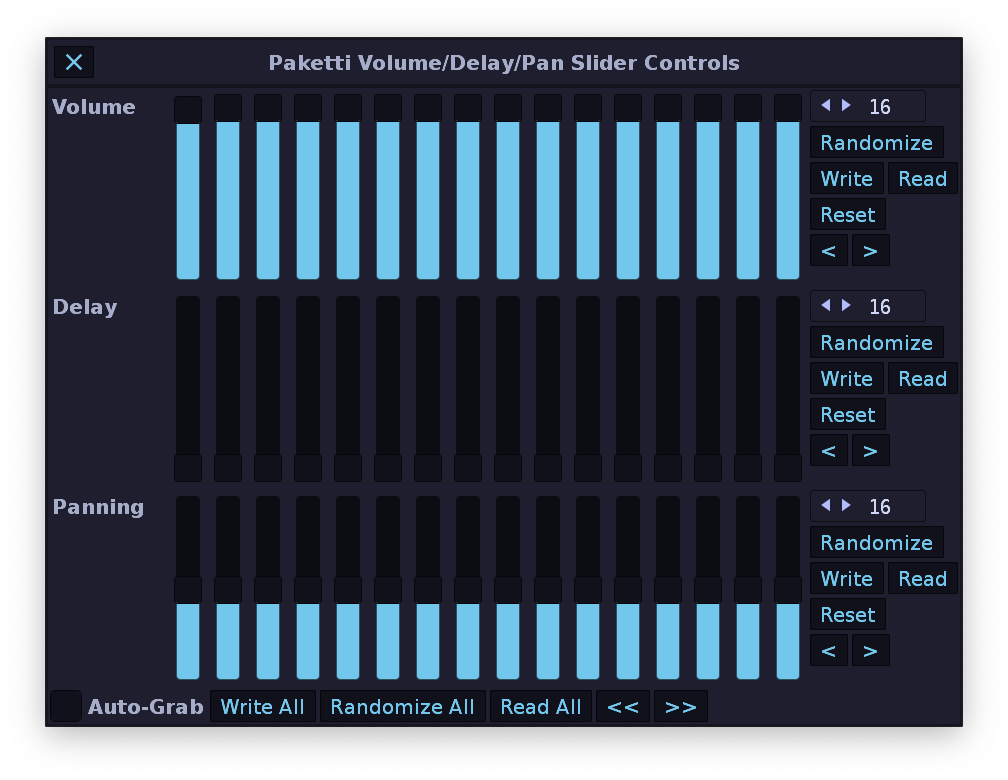Close the Paketti slider controls dialog
Image resolution: width=1008 pixels, height=780 pixels.
click(74, 62)
